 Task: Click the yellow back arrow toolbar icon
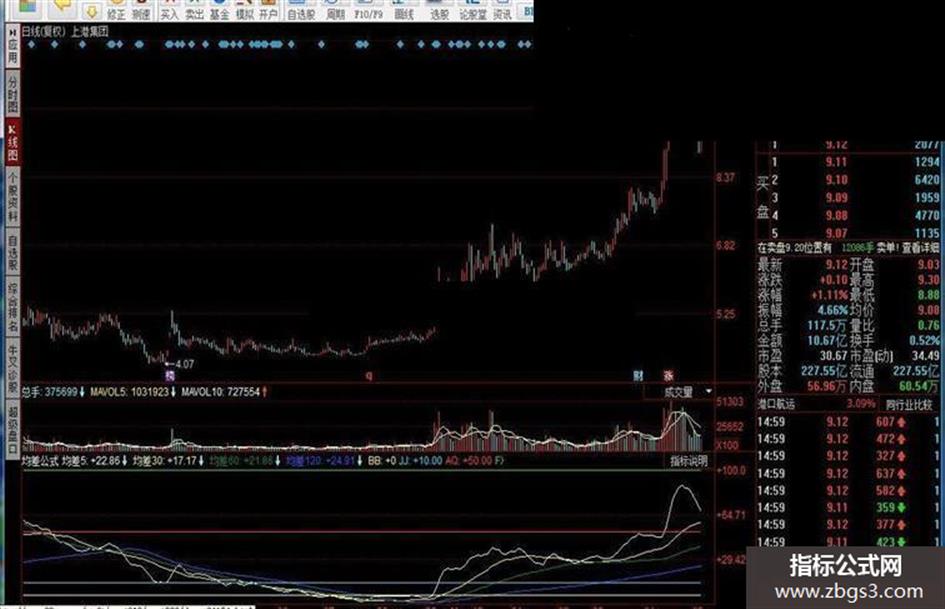coord(62,7)
